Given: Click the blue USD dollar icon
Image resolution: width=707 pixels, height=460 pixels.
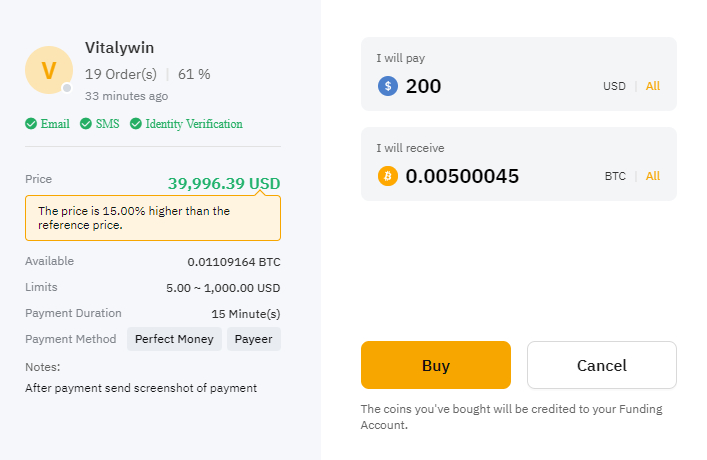Looking at the screenshot, I should (388, 86).
